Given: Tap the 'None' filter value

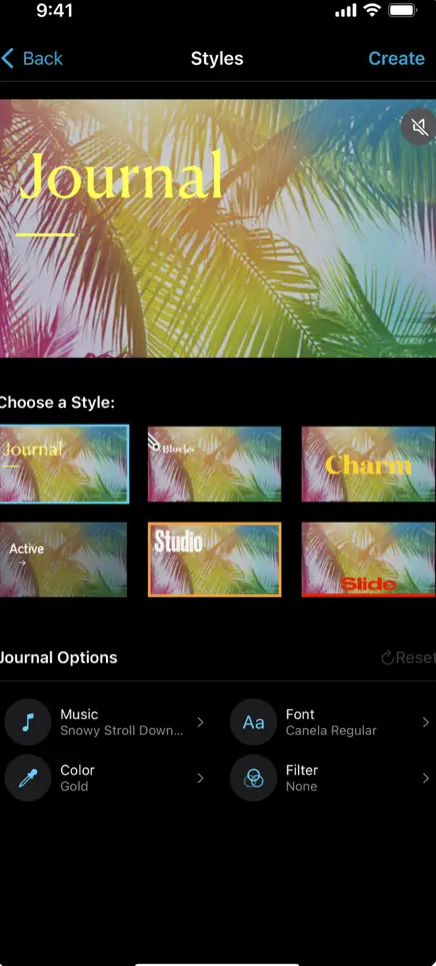Looking at the screenshot, I should 301,786.
